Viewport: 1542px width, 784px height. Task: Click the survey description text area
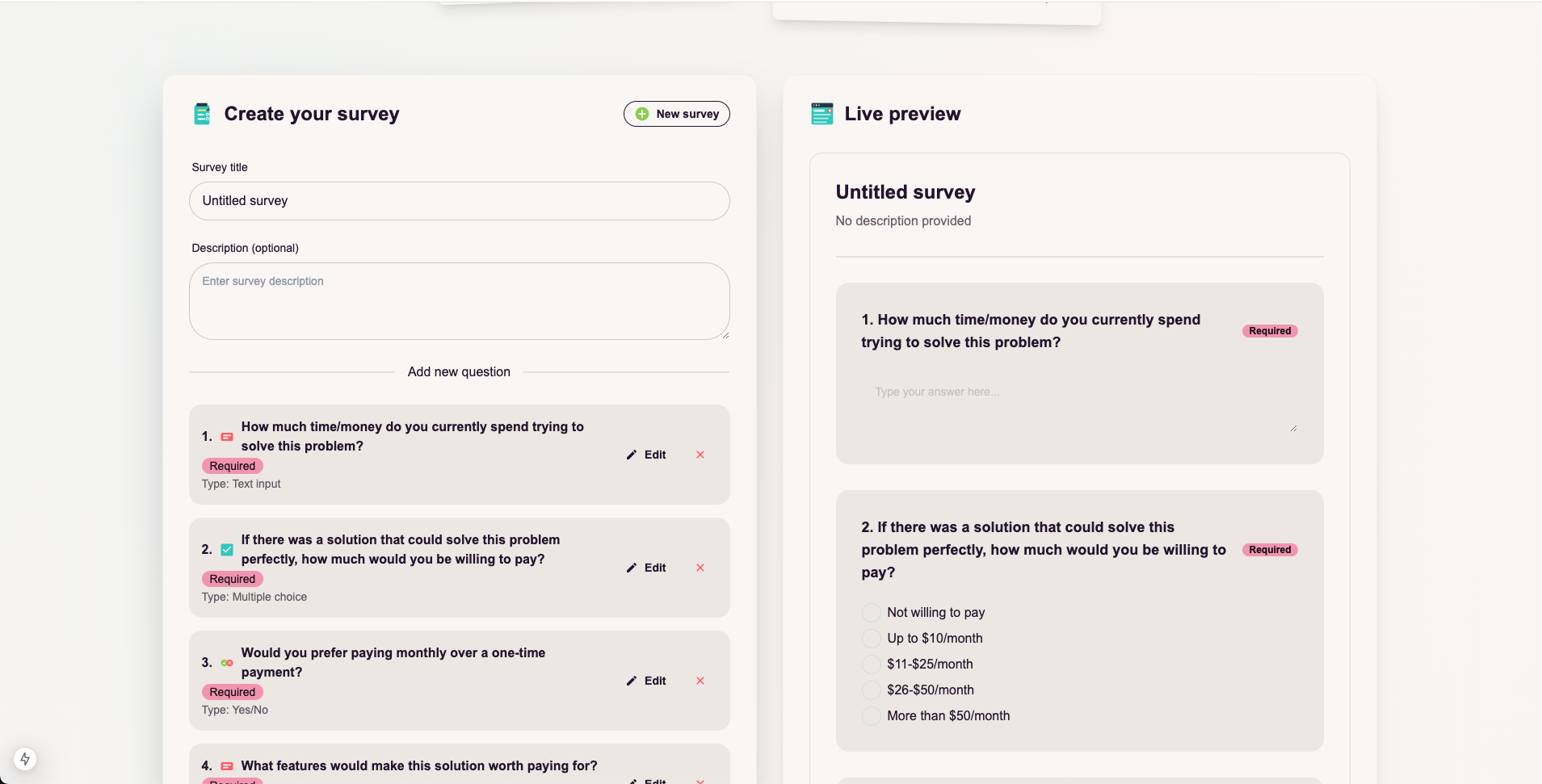coord(459,300)
